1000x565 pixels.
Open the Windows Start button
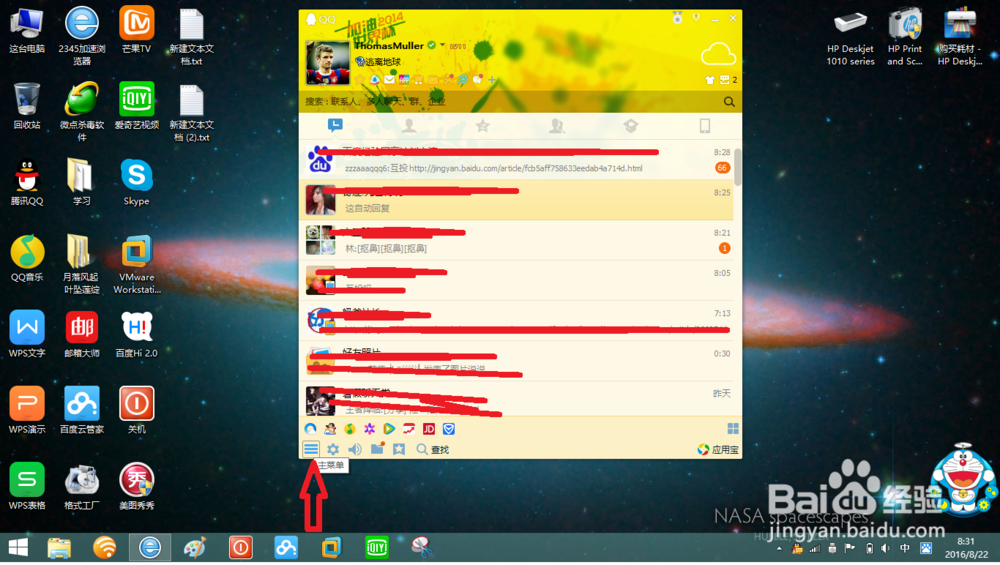click(18, 548)
